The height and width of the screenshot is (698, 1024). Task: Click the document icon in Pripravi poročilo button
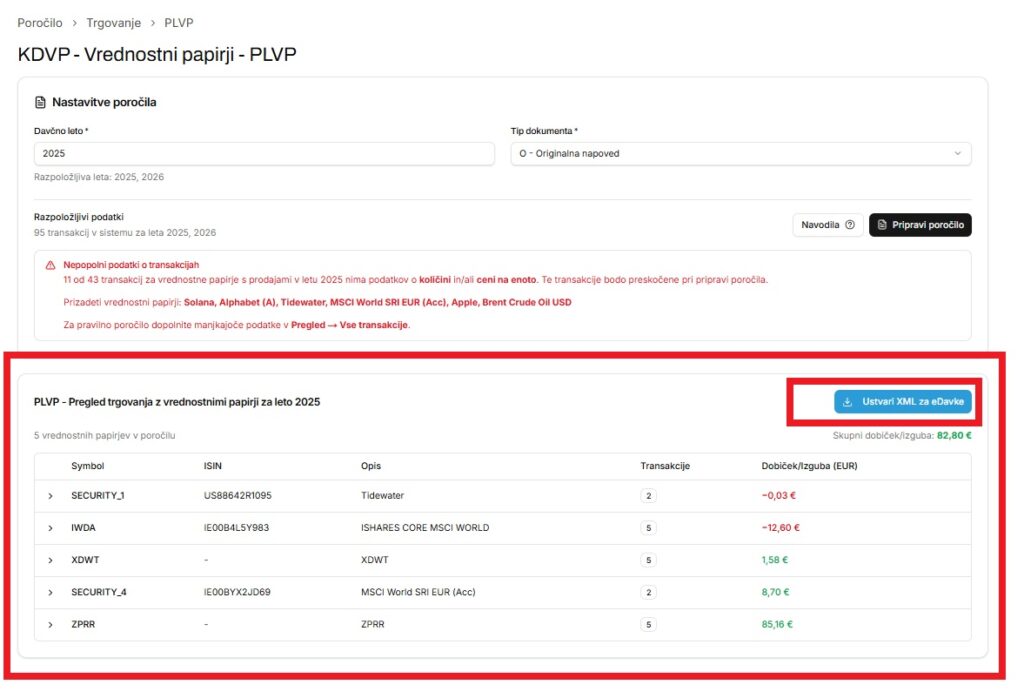(x=882, y=225)
